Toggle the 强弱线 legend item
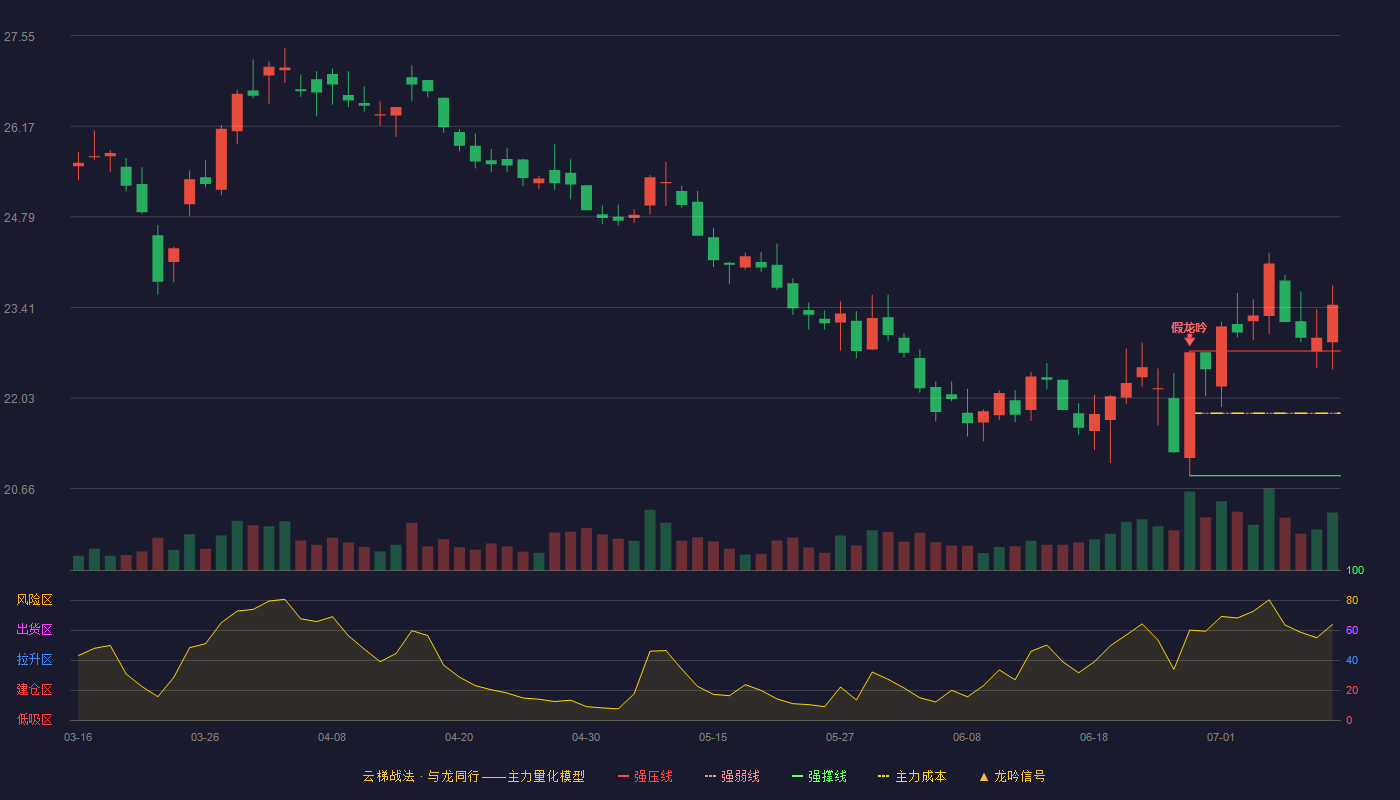 point(732,776)
